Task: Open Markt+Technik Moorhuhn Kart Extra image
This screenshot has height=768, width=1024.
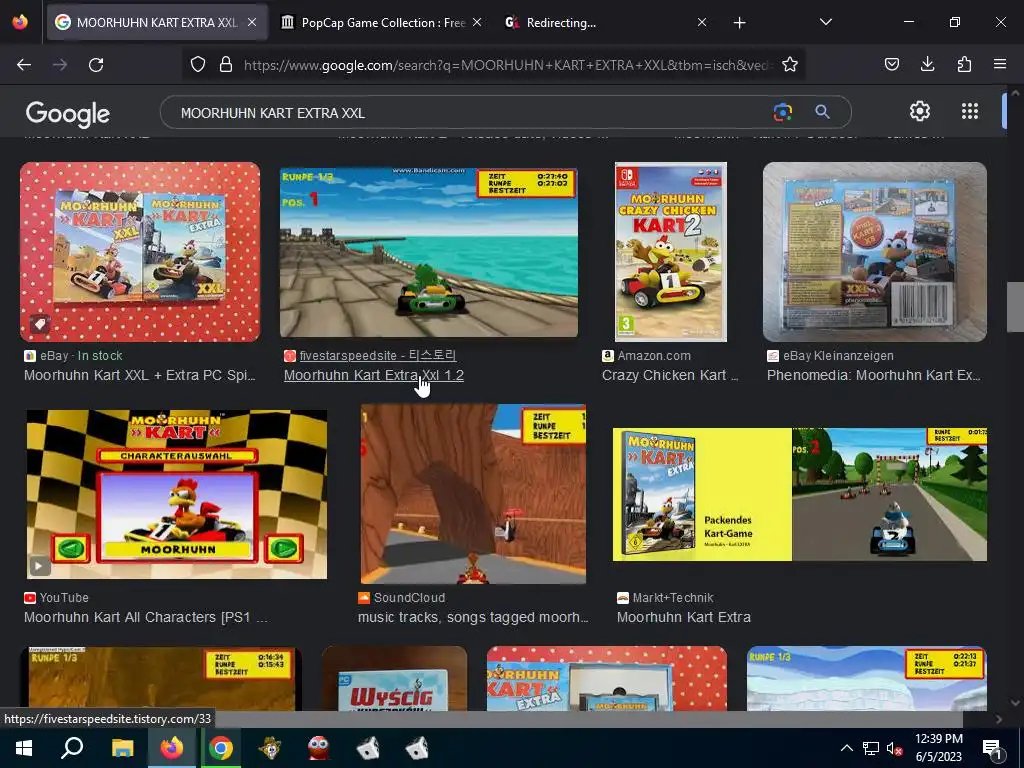Action: [800, 494]
